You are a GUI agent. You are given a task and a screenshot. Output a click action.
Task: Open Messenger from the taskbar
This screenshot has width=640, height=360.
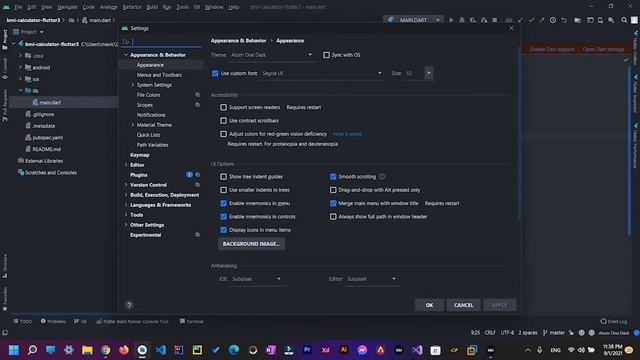[x=362, y=350]
